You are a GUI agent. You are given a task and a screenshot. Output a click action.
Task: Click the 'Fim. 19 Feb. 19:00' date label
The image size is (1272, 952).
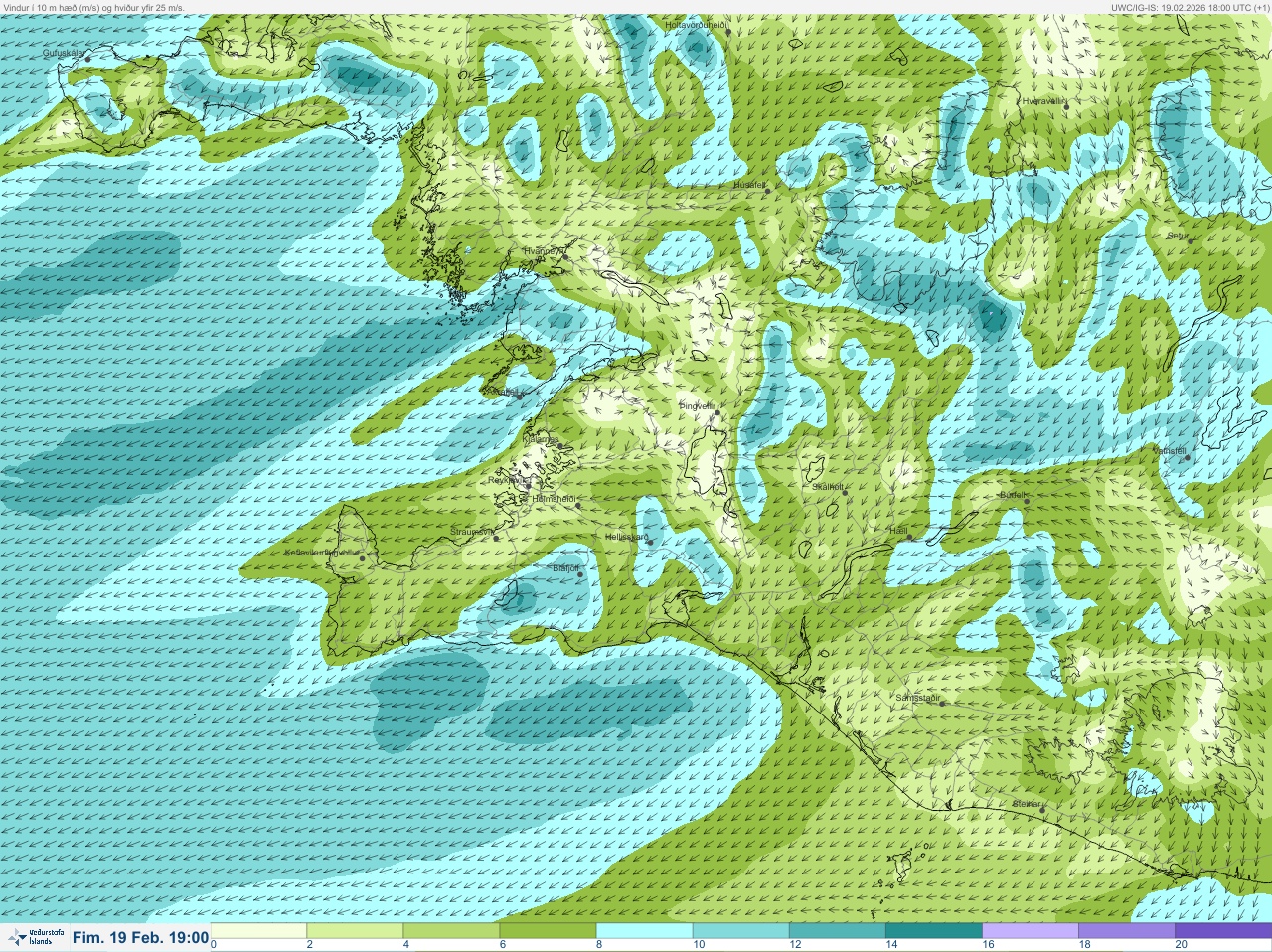(140, 938)
